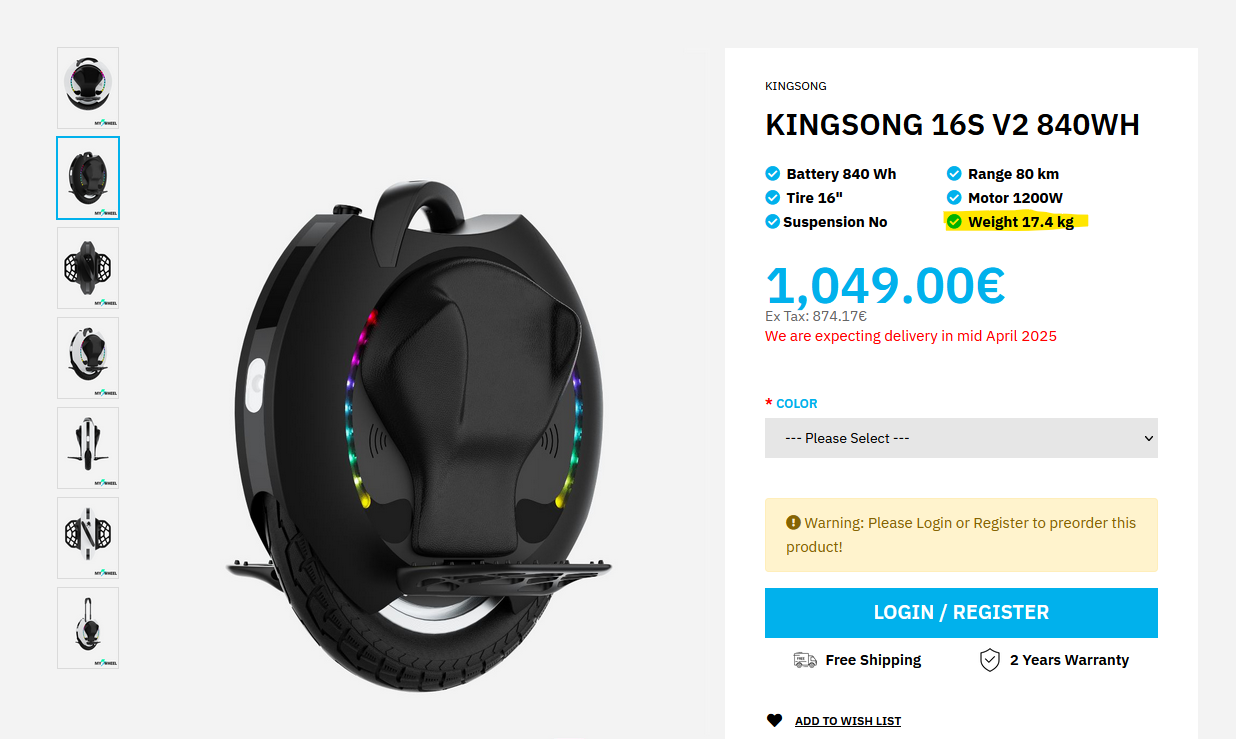
Task: Select the thumbnail with extended trolley handle
Action: 88,628
